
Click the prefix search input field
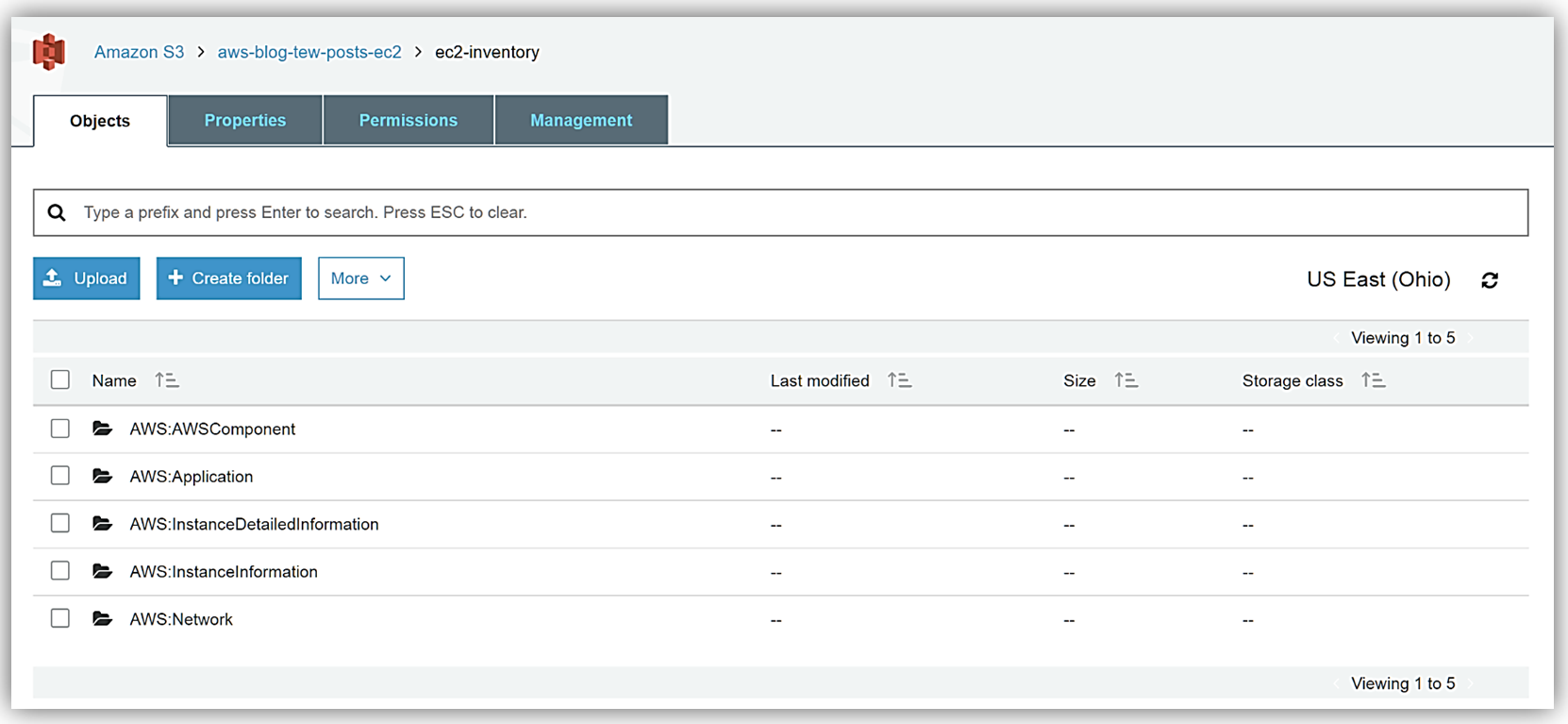point(792,212)
